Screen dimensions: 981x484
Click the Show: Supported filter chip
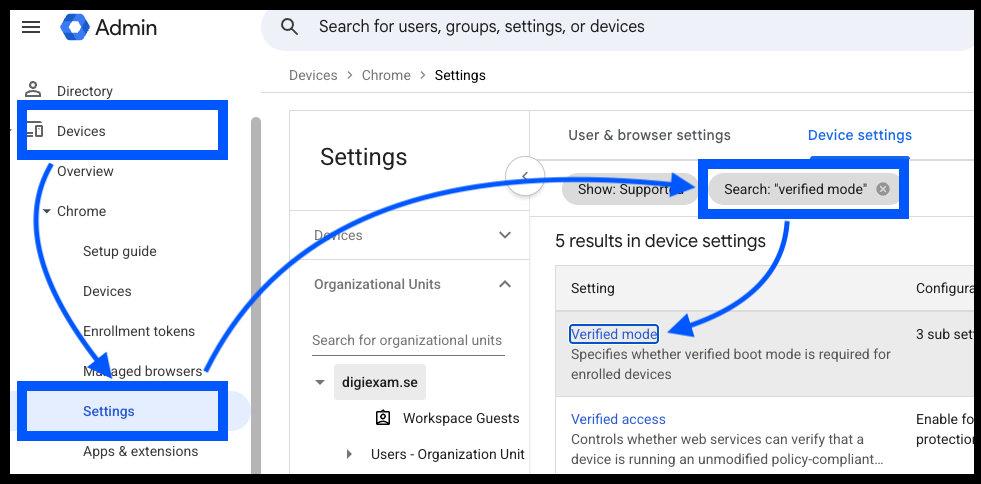click(630, 189)
